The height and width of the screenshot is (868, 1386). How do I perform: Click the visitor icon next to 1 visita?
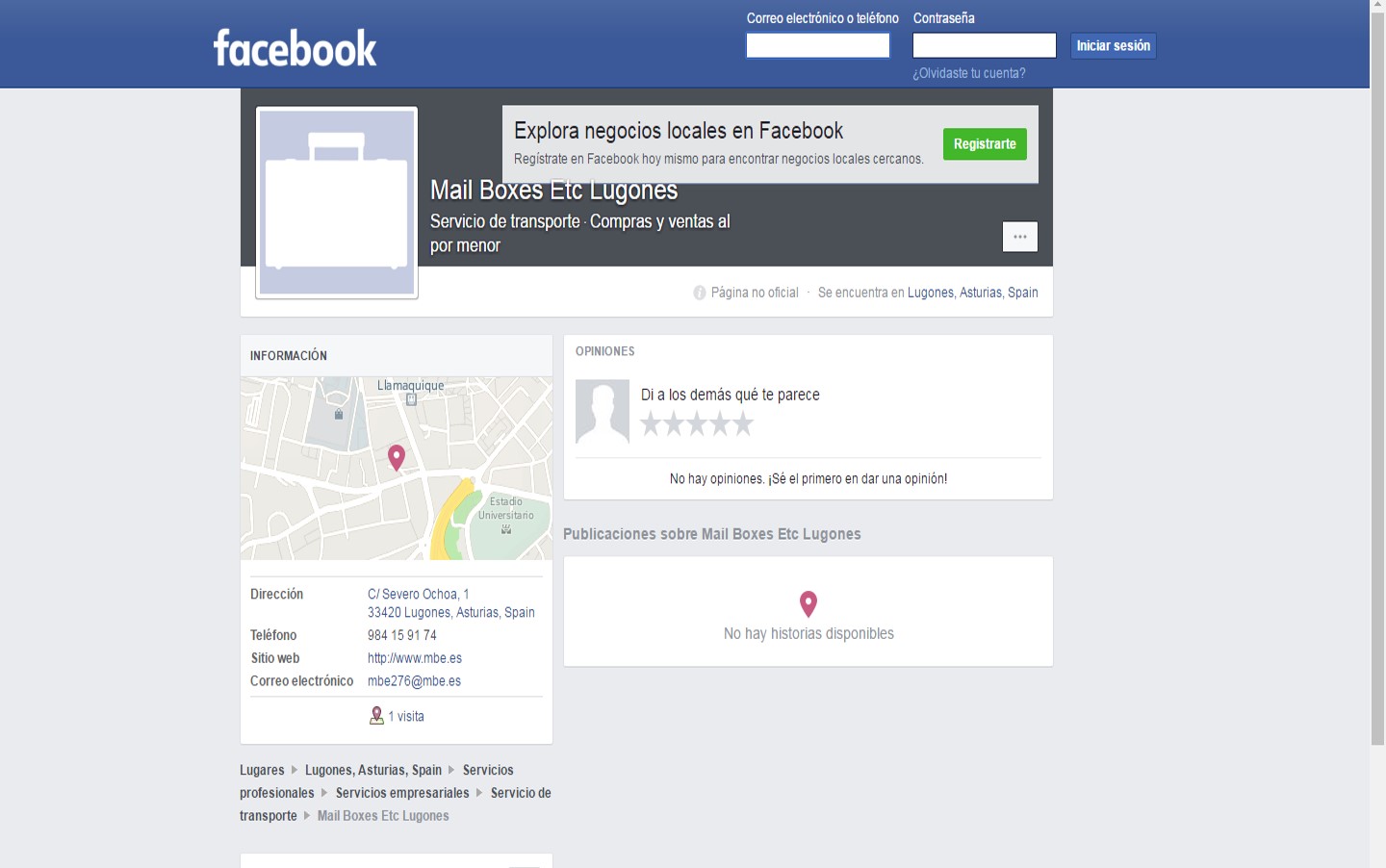(x=376, y=716)
